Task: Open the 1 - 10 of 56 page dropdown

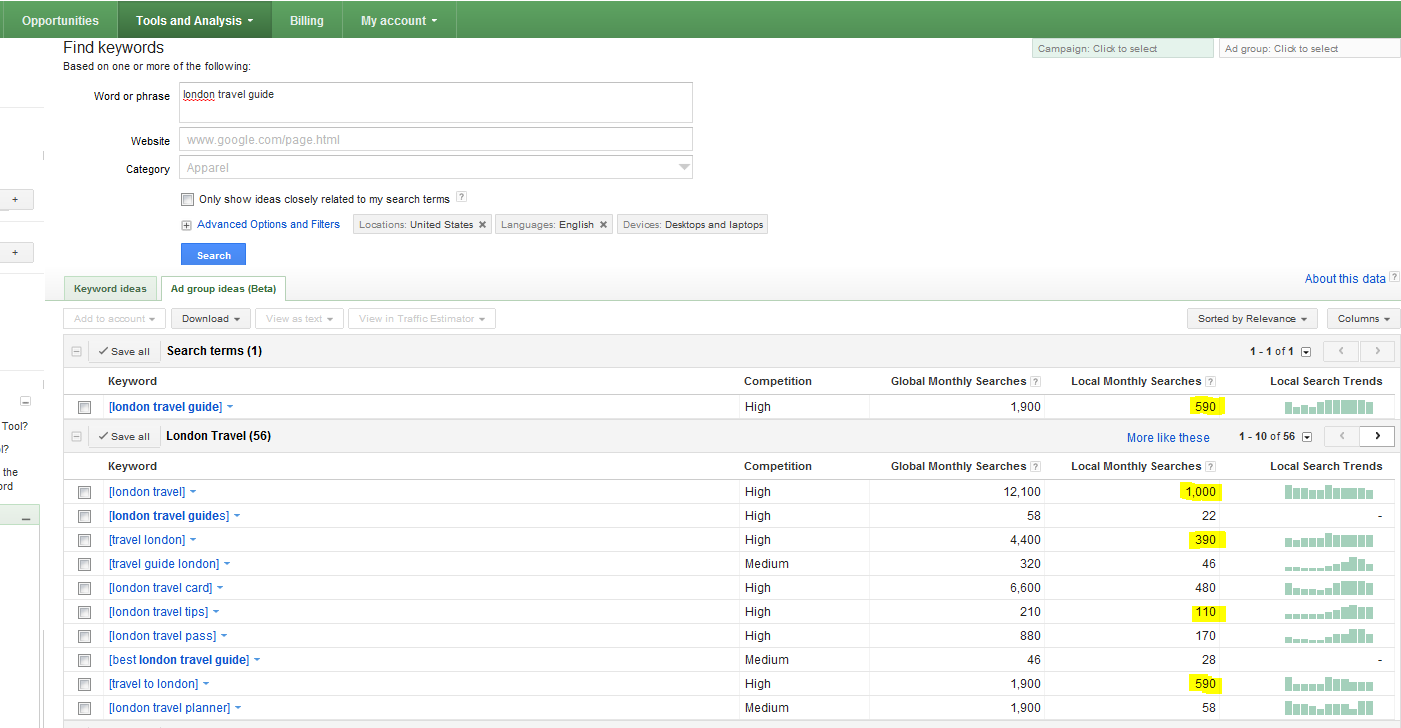Action: click(x=1306, y=437)
